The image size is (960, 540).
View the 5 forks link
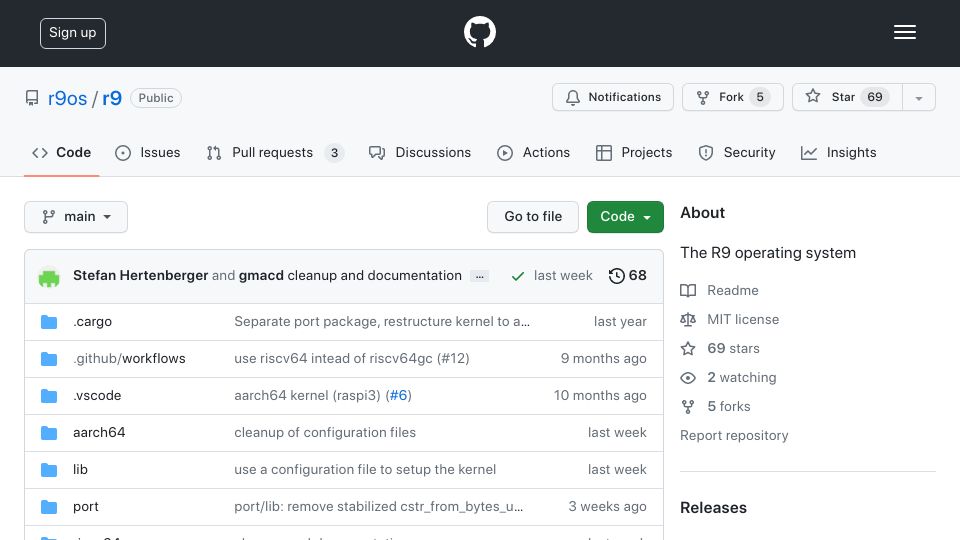[715, 407]
